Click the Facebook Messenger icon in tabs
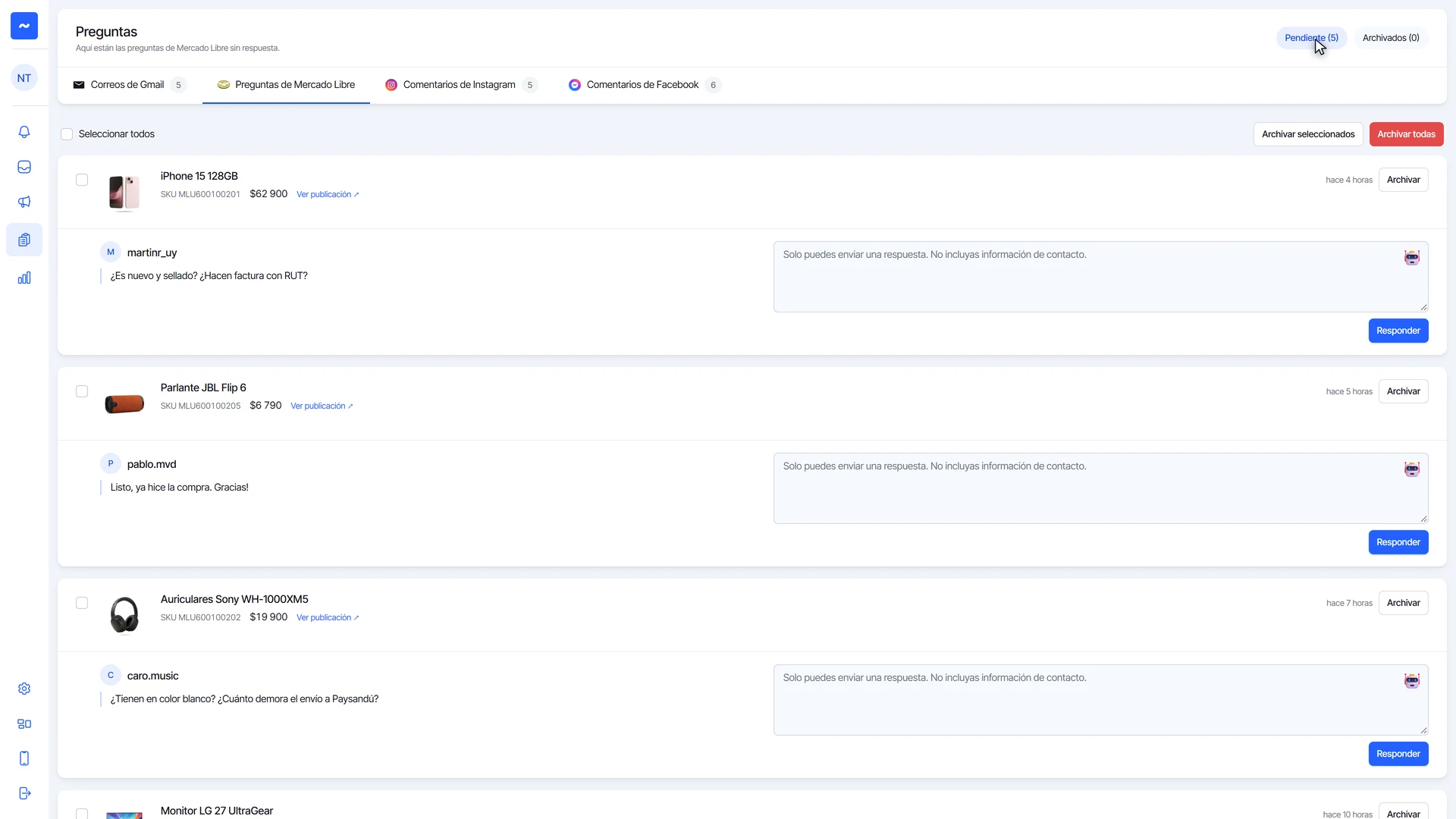The width and height of the screenshot is (1456, 819). pos(575,85)
